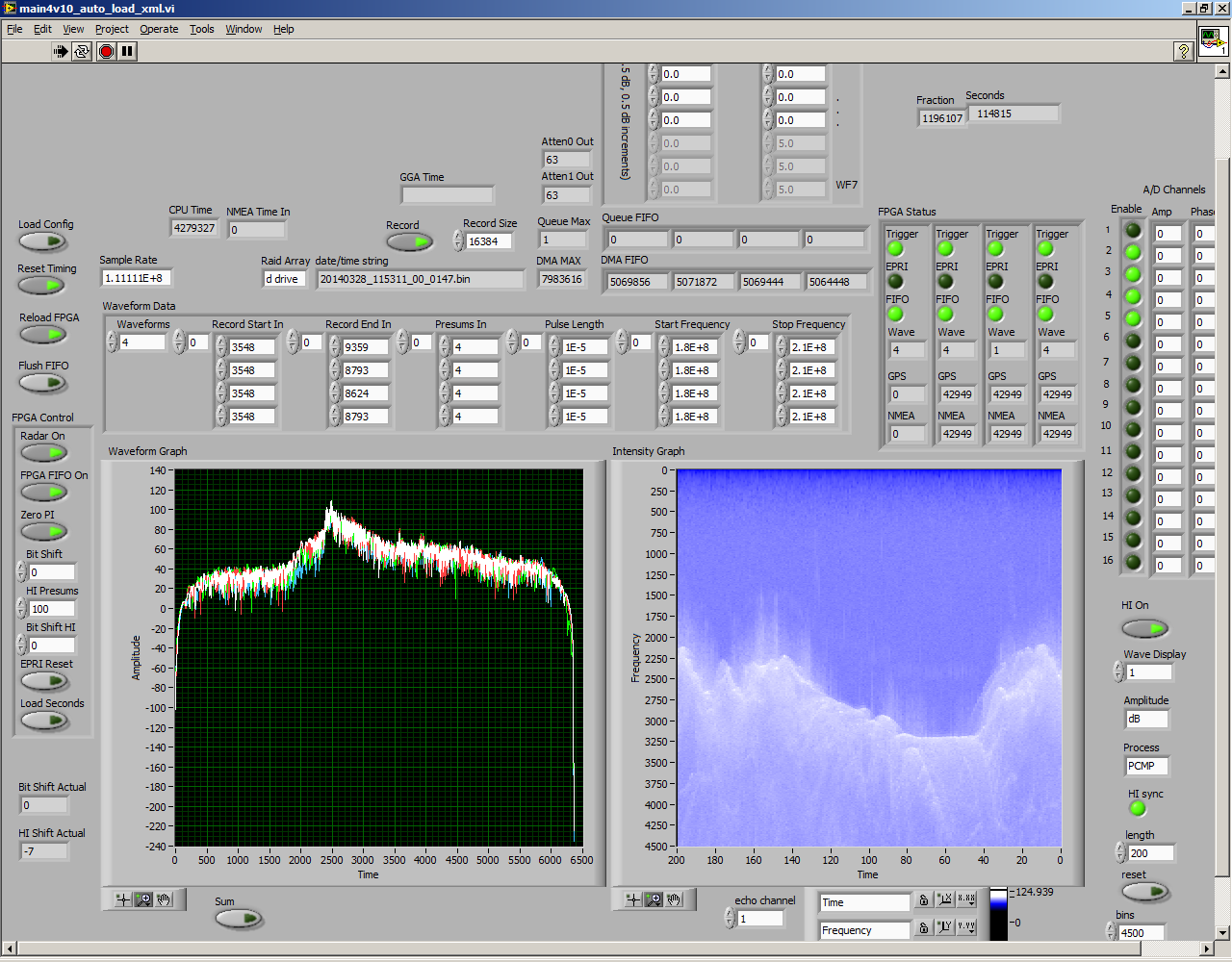The height and width of the screenshot is (962, 1232).
Task: Click the Run arrow icon
Action: (x=61, y=51)
